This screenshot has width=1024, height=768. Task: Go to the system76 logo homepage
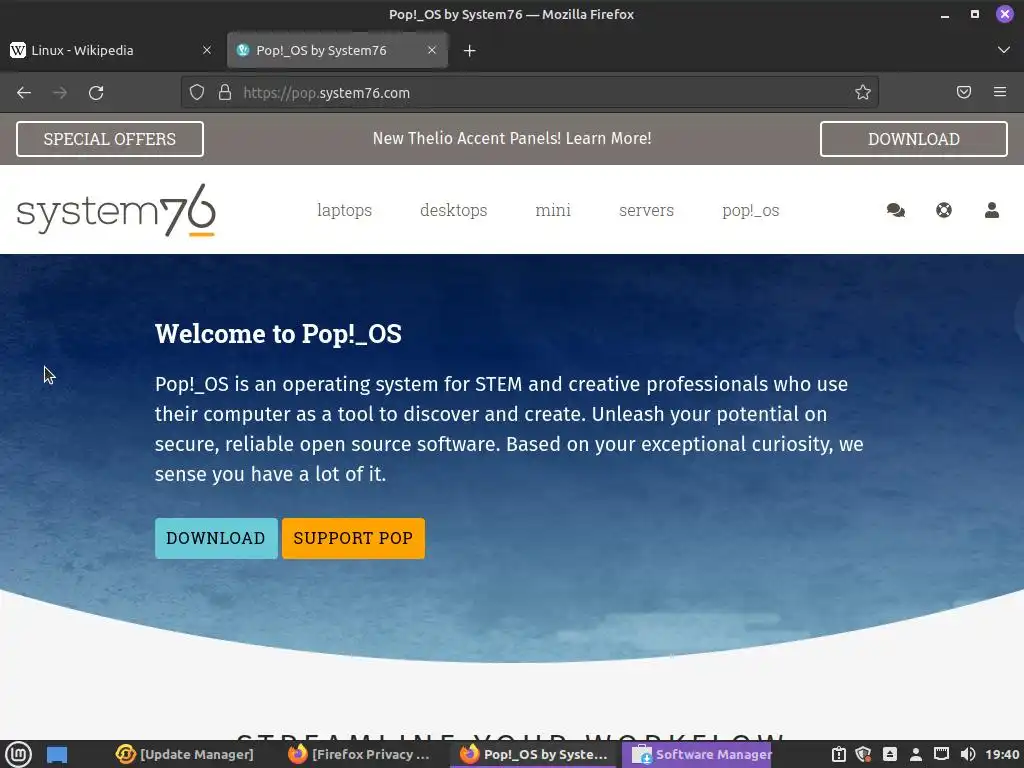coord(116,210)
